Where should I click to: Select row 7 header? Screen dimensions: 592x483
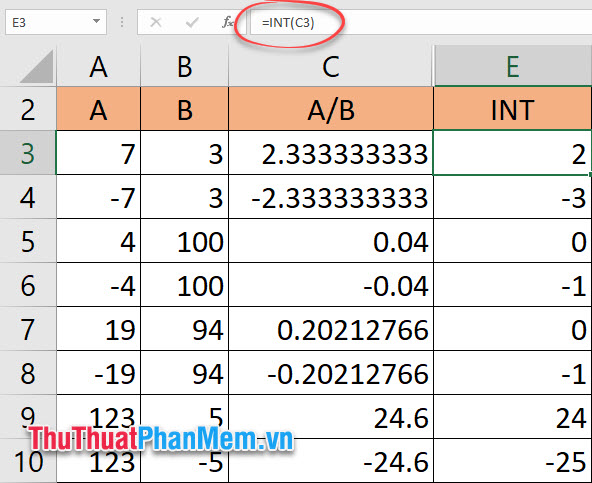[28, 329]
